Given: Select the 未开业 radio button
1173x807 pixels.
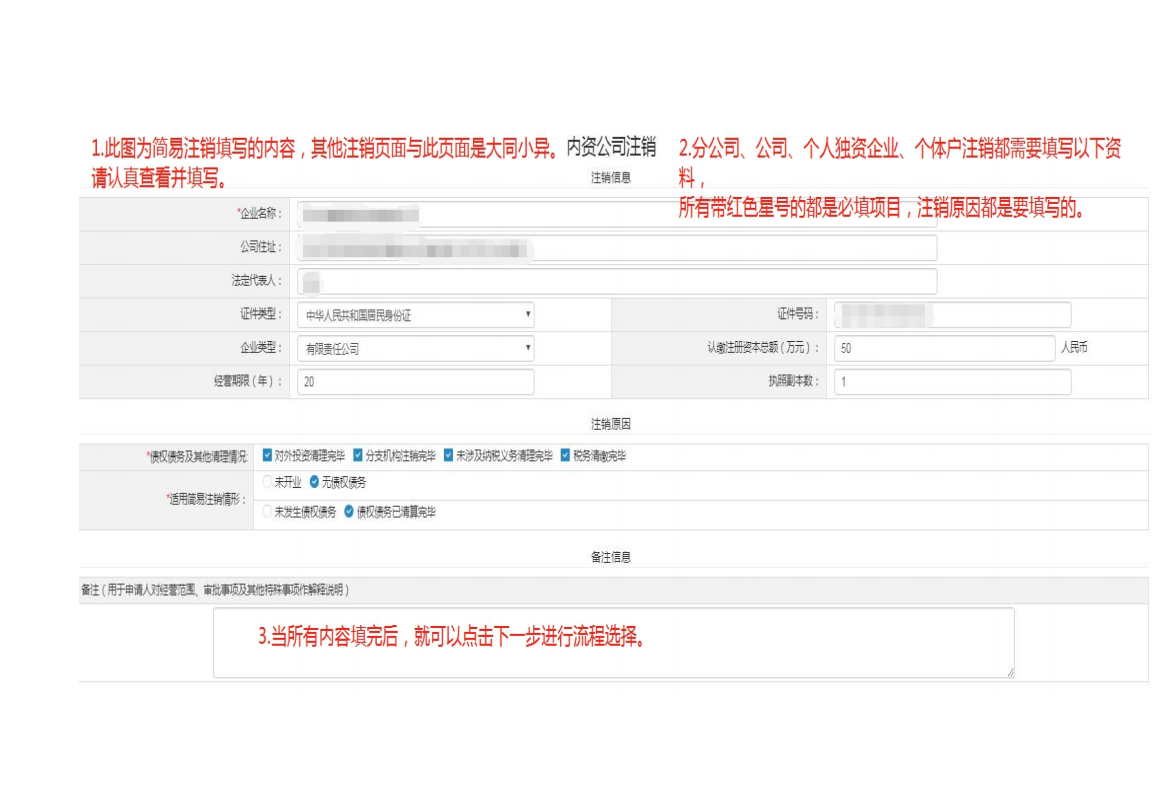Looking at the screenshot, I should pos(267,482).
